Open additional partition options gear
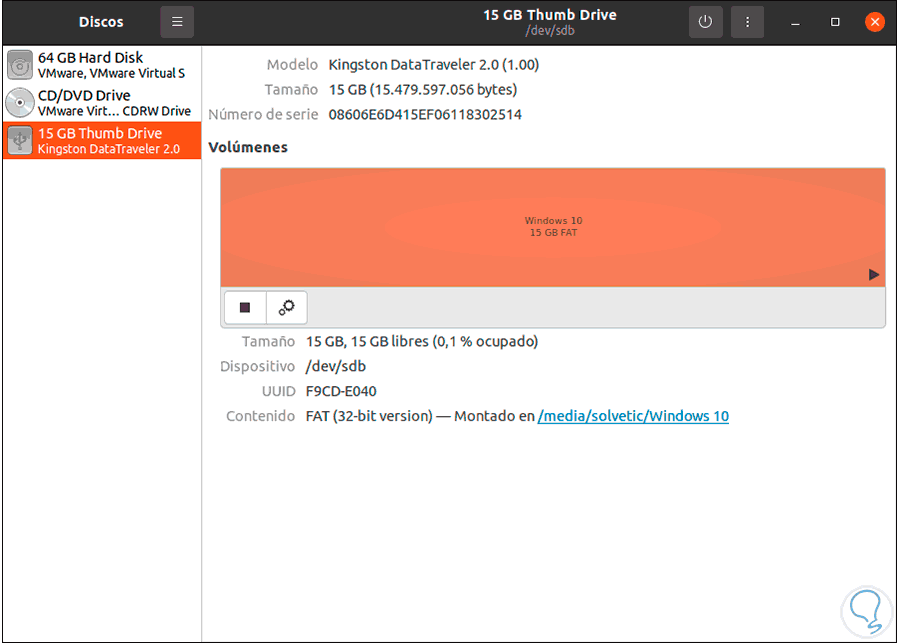Image resolution: width=899 pixels, height=643 pixels. click(287, 307)
